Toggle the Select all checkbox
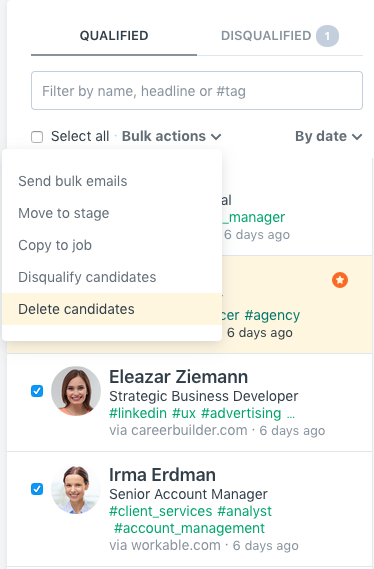The height and width of the screenshot is (569, 374). pos(37,137)
